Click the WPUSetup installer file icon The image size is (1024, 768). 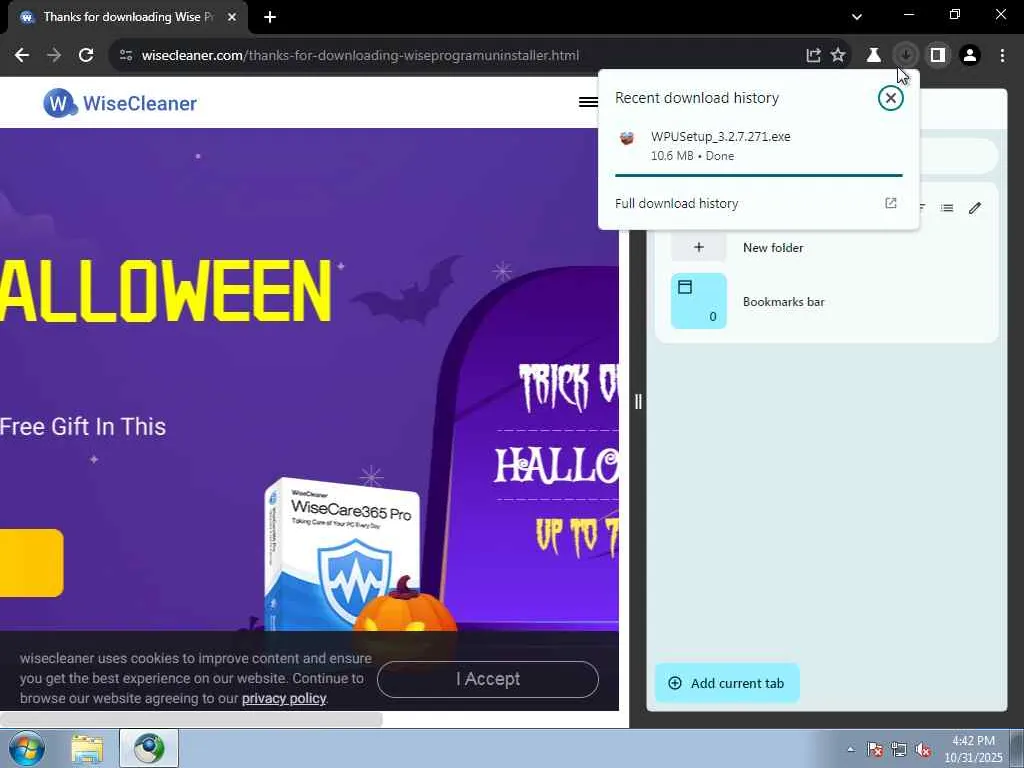pos(627,138)
